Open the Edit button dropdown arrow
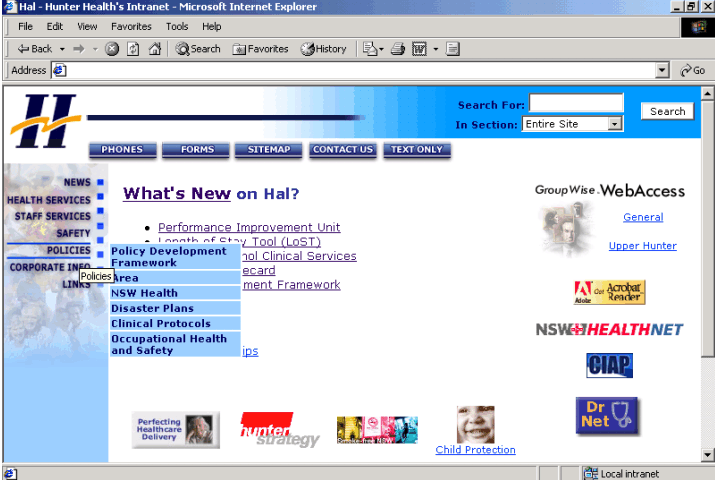Screen dimensions: 715x481 [x=435, y=49]
